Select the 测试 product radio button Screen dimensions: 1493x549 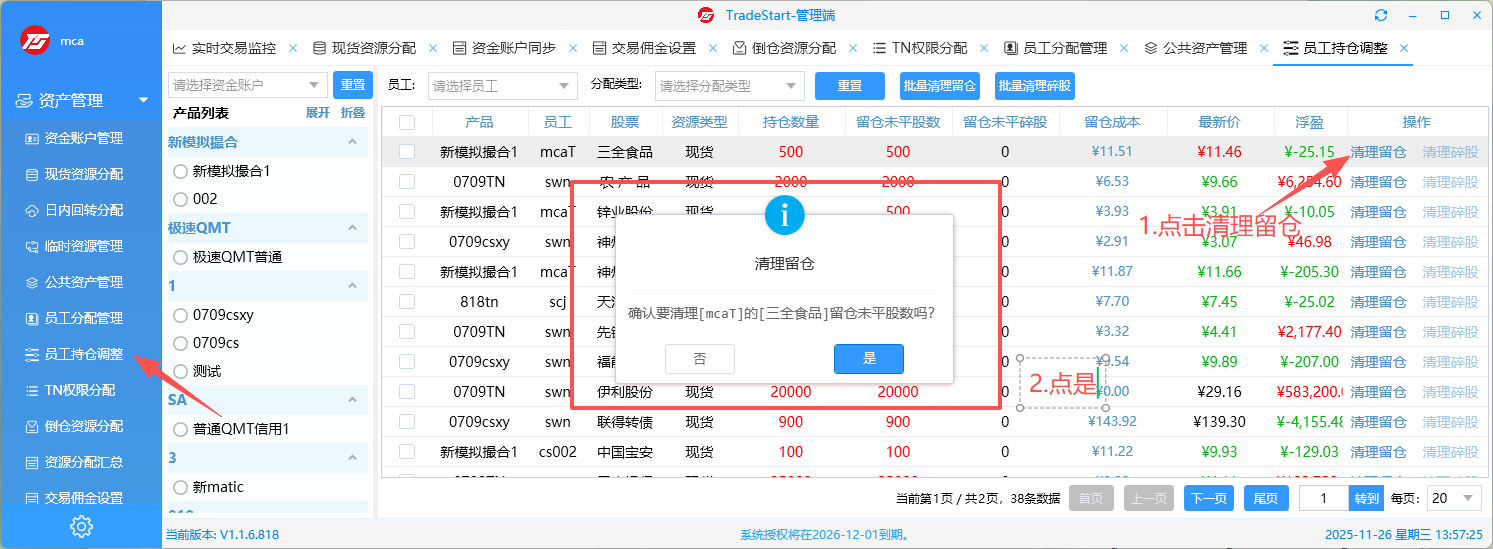(181, 371)
